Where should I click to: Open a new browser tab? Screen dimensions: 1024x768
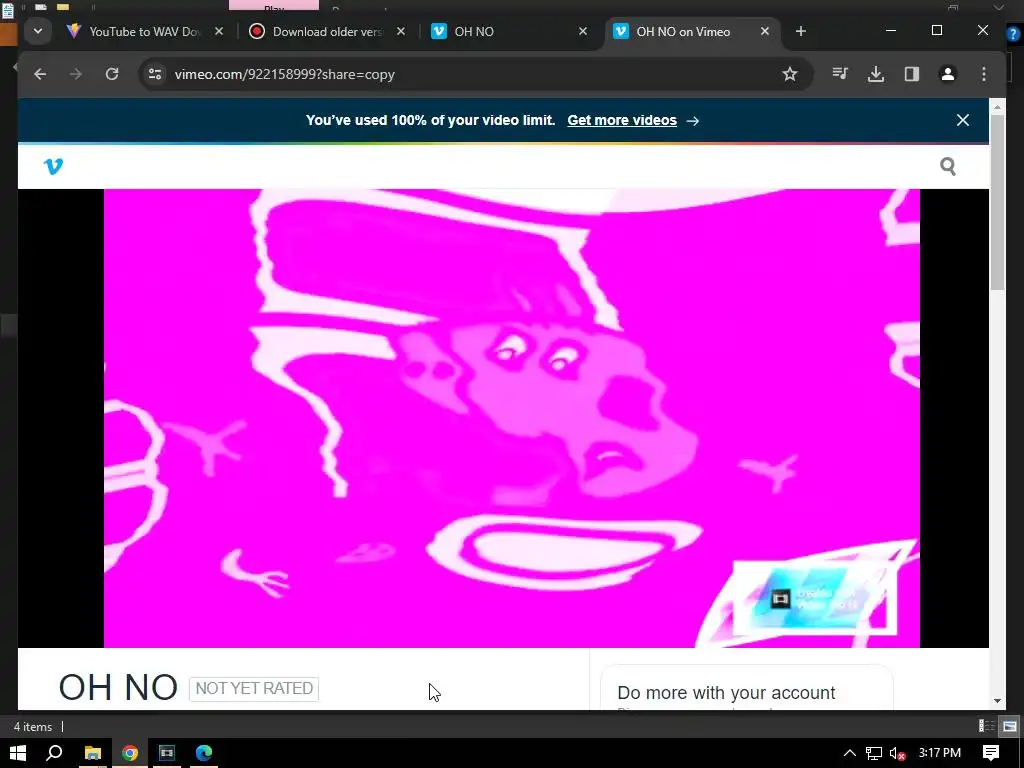tap(801, 31)
